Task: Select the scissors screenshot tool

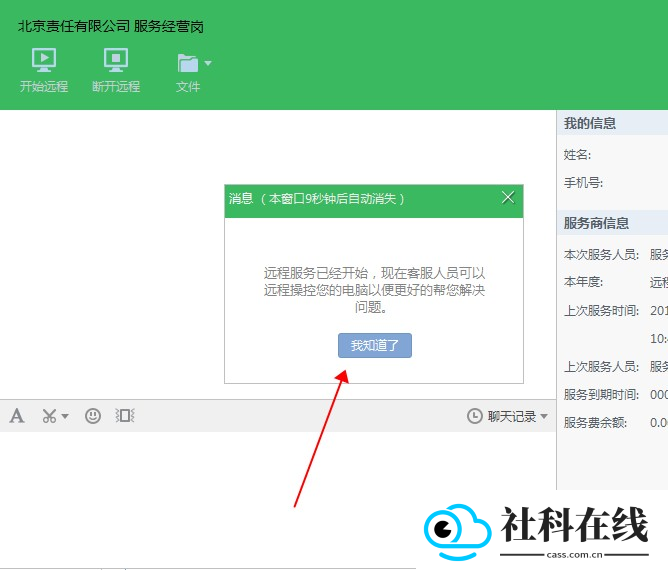Action: point(49,416)
